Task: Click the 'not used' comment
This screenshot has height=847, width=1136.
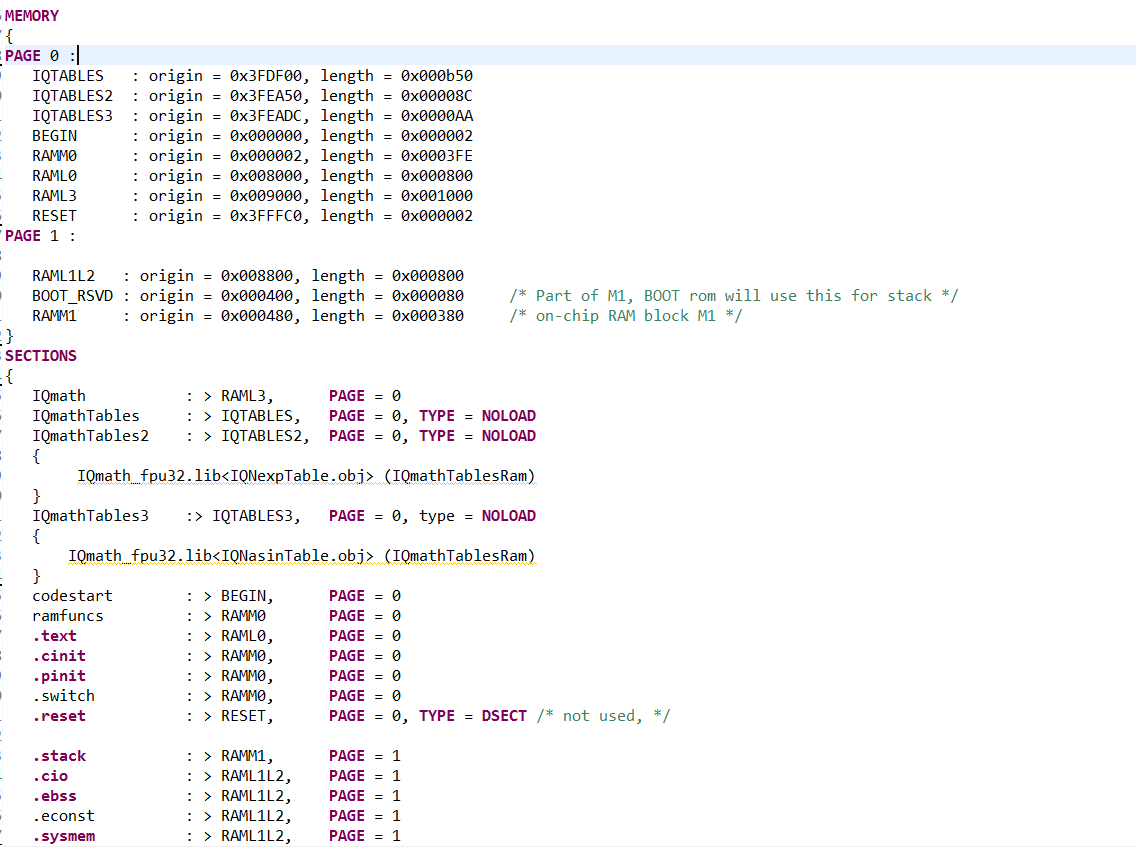Action: [604, 716]
